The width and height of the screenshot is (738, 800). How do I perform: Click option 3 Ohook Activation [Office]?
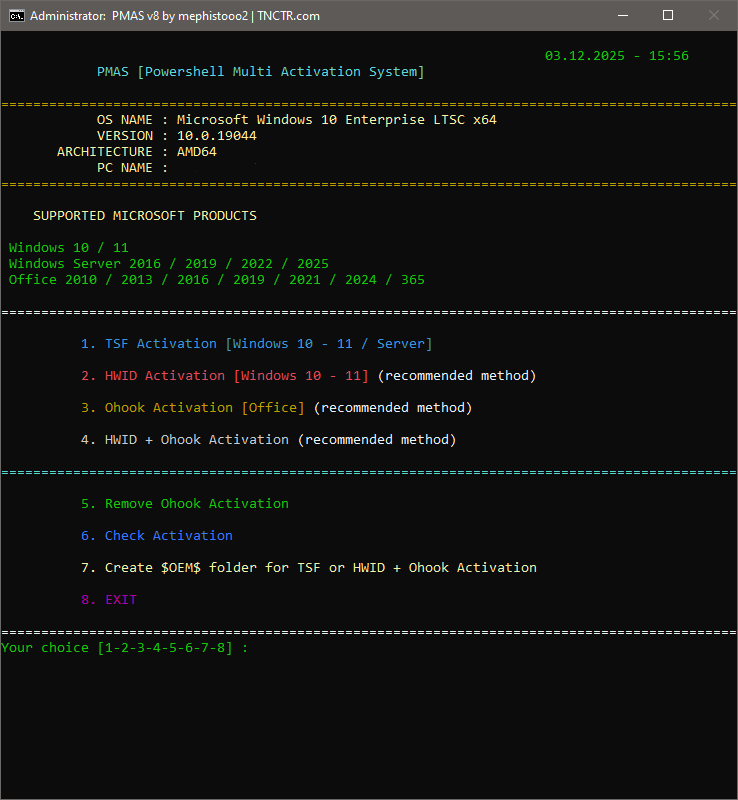tap(276, 408)
